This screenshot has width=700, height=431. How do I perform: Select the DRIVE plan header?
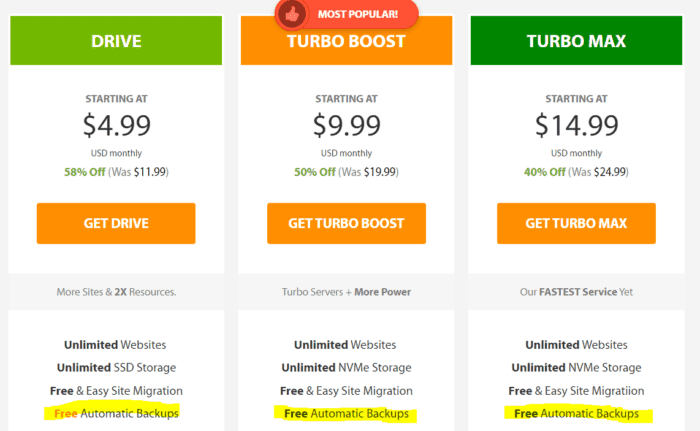coord(116,41)
